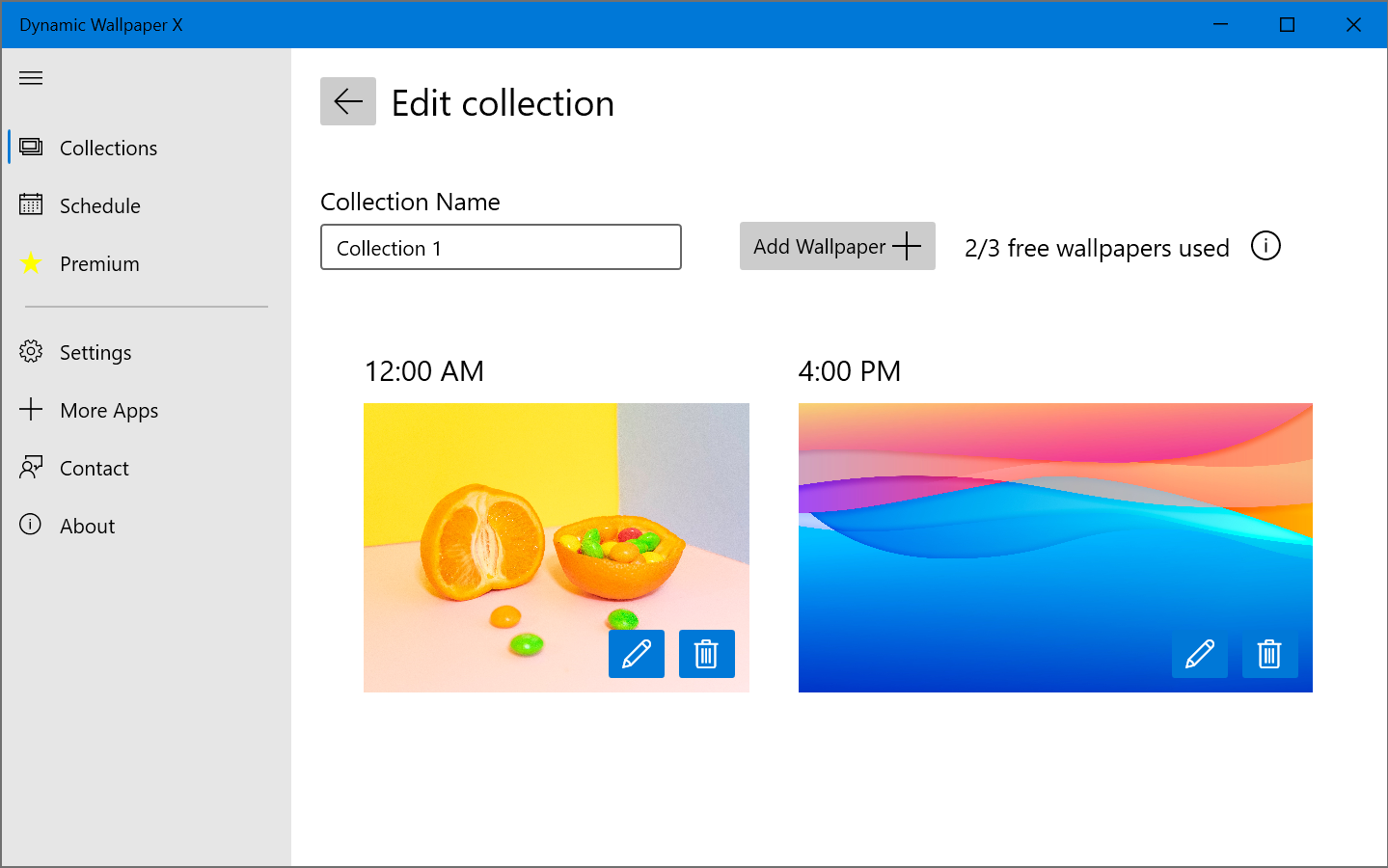Click the More Apps plus icon

(30, 410)
